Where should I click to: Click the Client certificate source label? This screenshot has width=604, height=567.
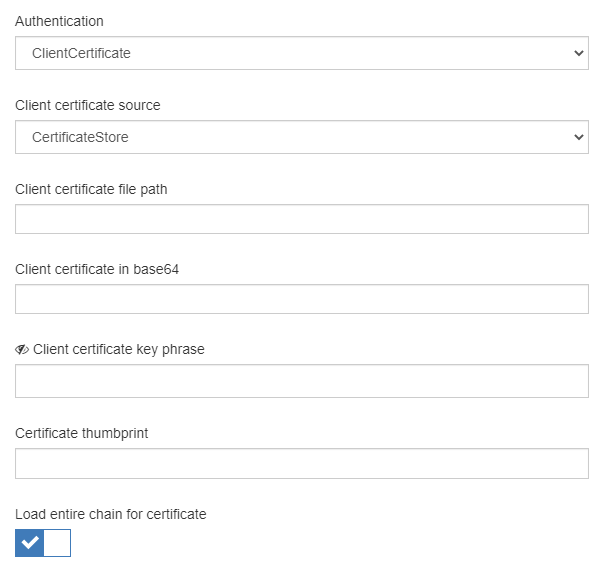[x=88, y=105]
